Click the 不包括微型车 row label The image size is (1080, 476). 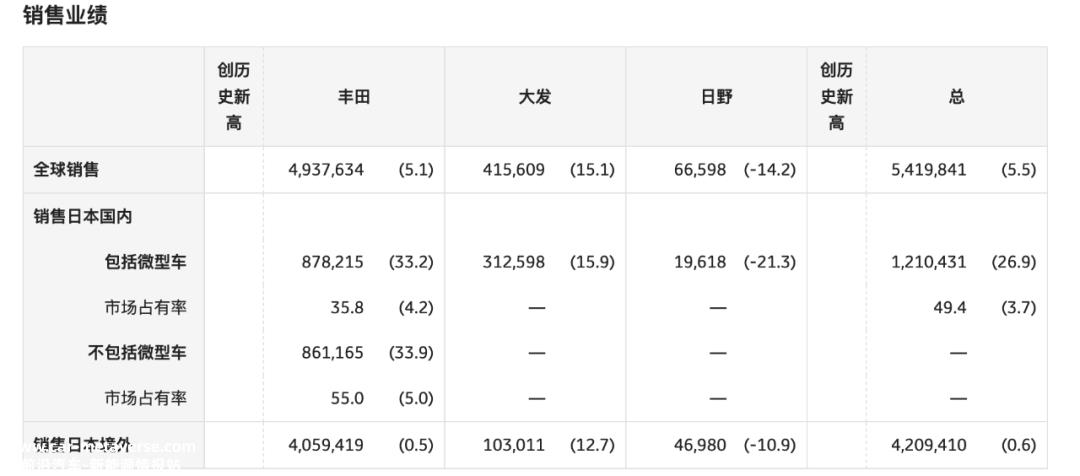point(137,353)
